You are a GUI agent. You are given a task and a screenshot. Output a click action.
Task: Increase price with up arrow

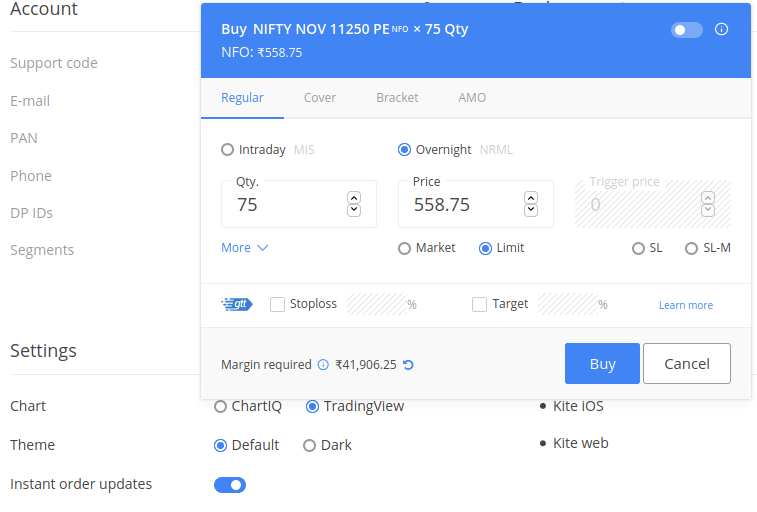point(531,198)
